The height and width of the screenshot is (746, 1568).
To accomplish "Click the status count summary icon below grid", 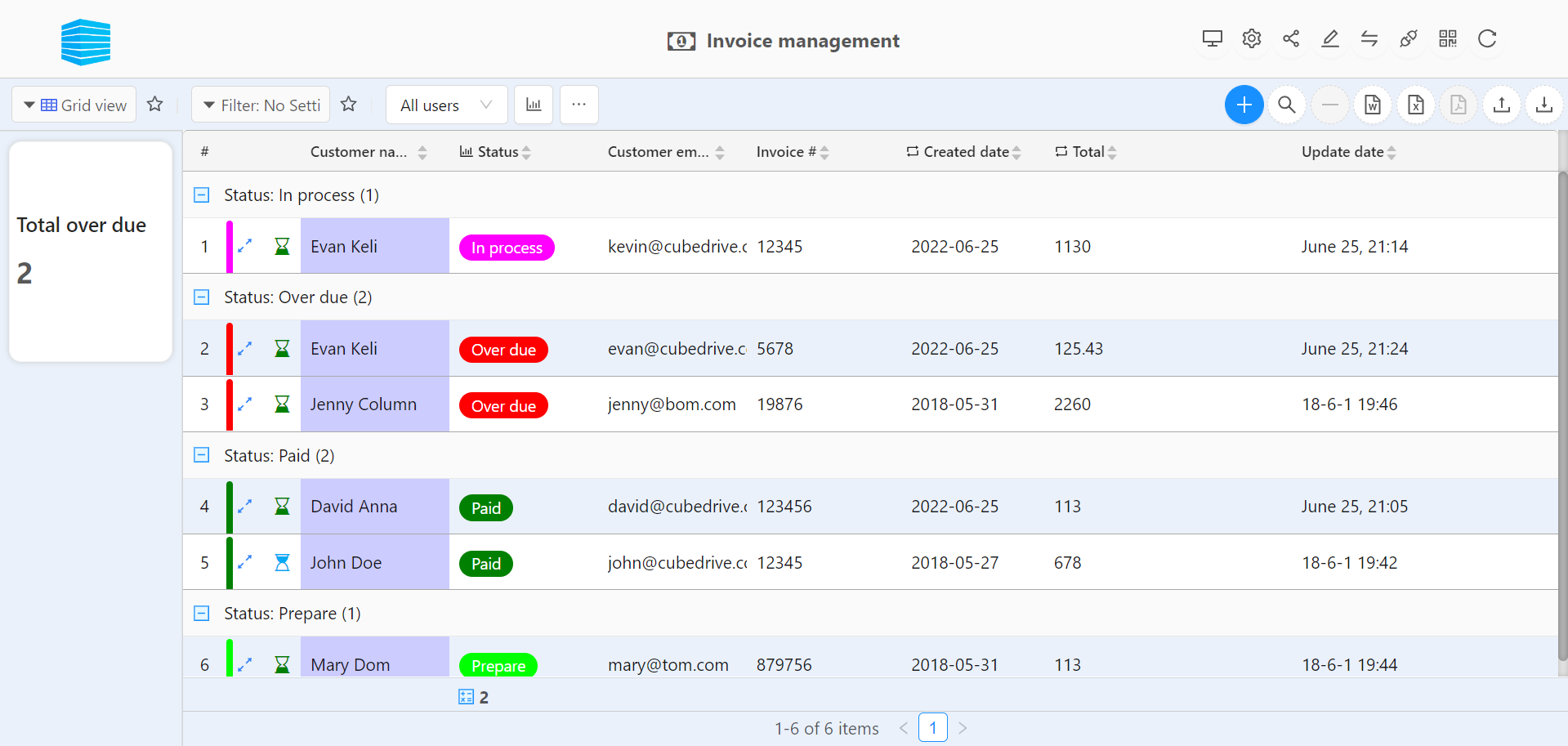I will 466,697.
